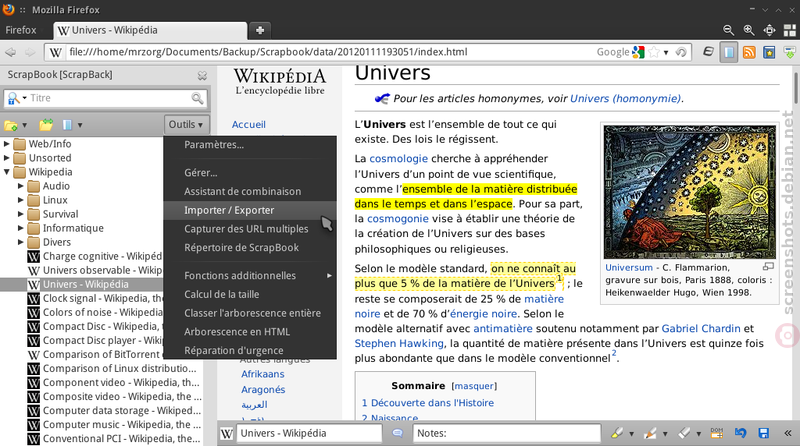This screenshot has width=800, height=446.
Task: Open the search type magnifier dropdown
Action: [17, 98]
